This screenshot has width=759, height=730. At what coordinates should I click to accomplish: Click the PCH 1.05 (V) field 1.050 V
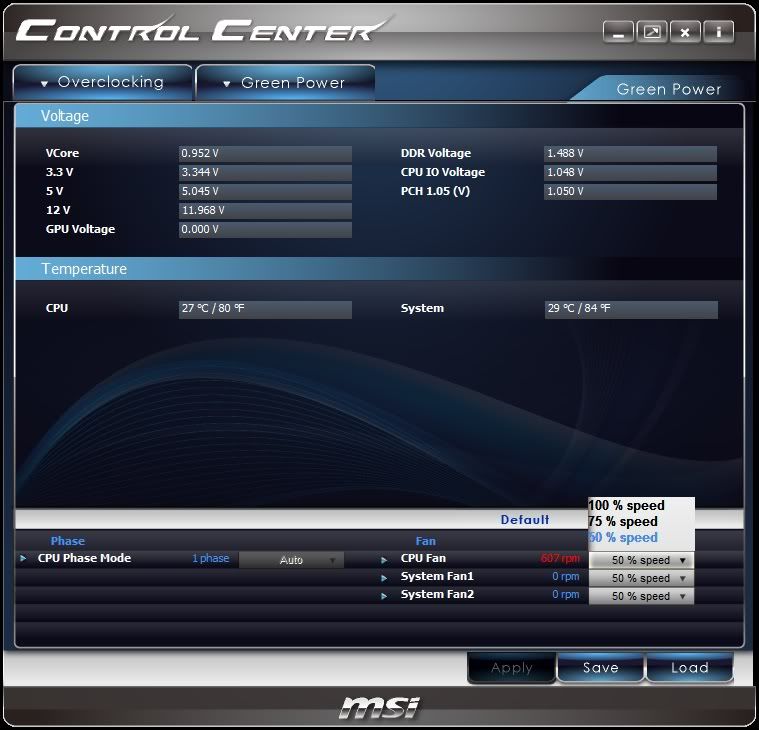pyautogui.click(x=630, y=191)
